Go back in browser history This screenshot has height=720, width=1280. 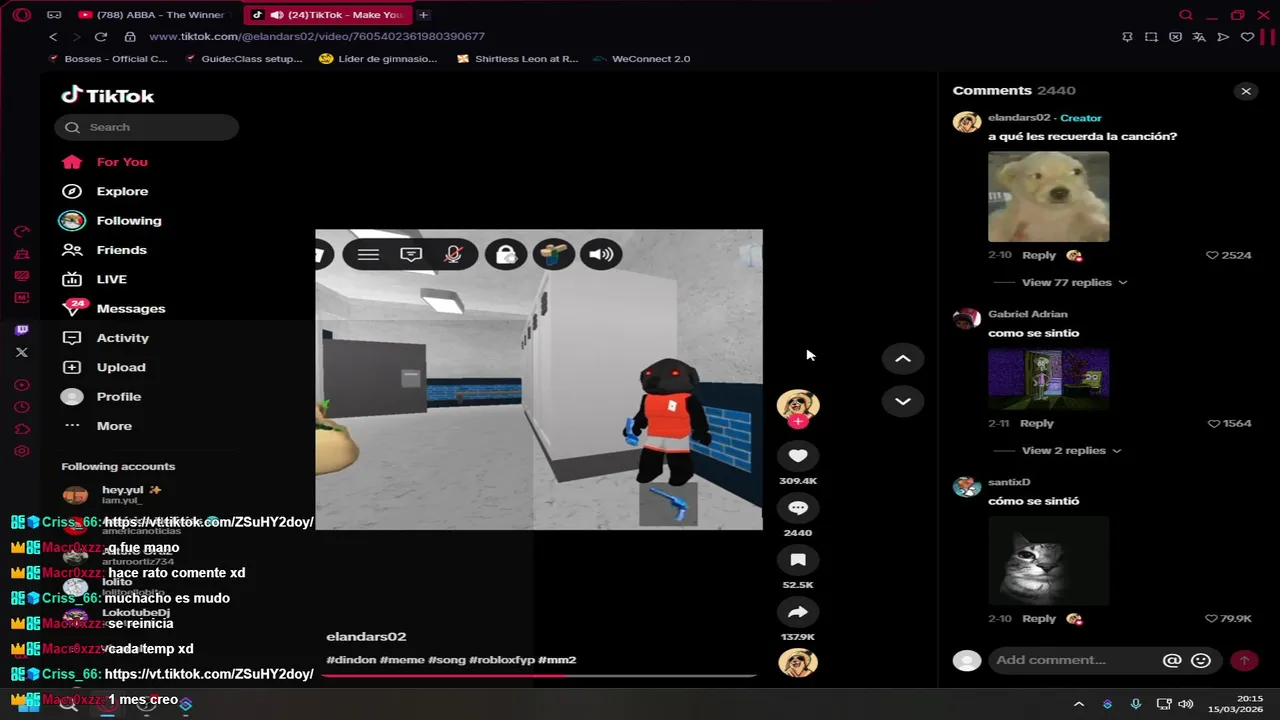(x=53, y=37)
